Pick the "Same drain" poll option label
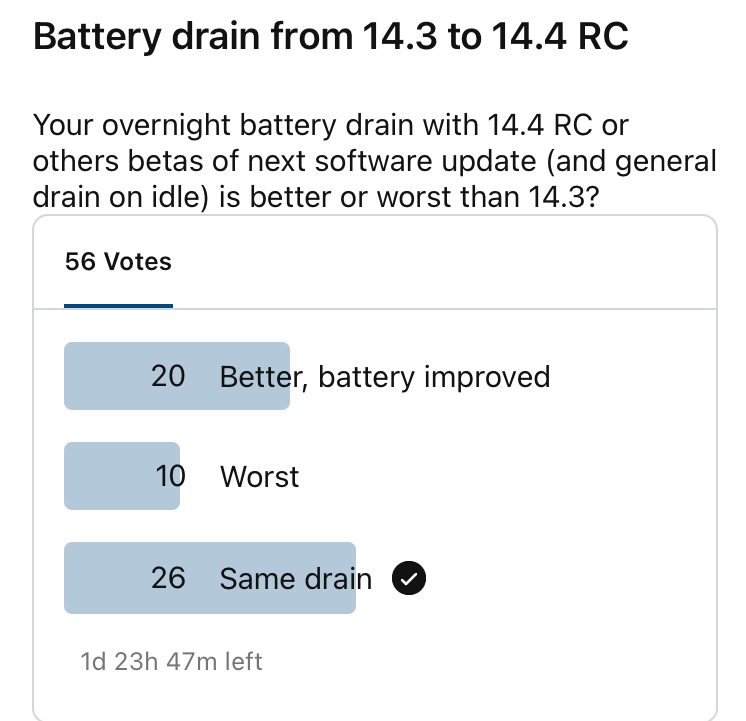 pyautogui.click(x=295, y=578)
